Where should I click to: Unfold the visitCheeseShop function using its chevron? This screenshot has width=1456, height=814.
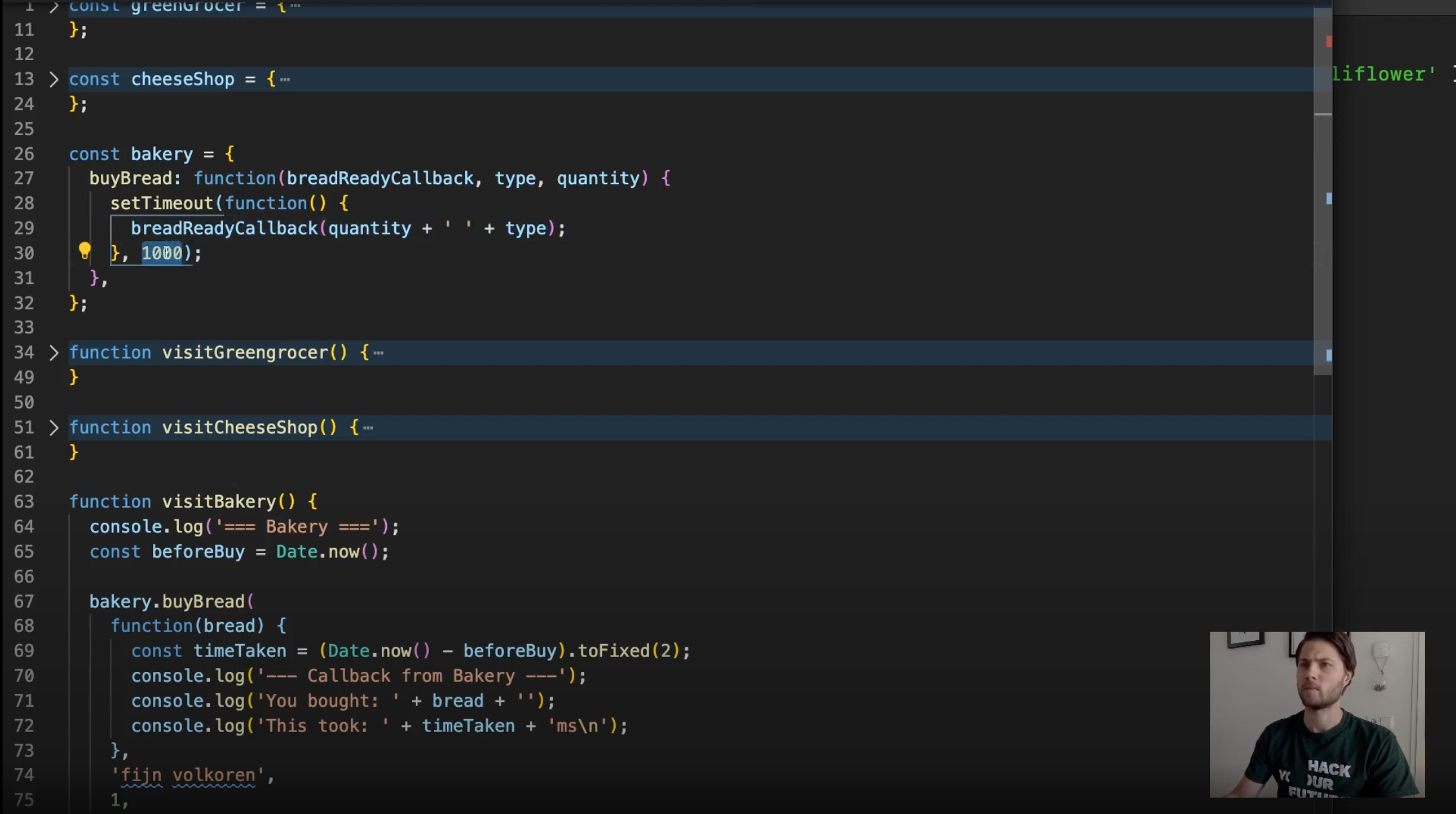pos(54,428)
